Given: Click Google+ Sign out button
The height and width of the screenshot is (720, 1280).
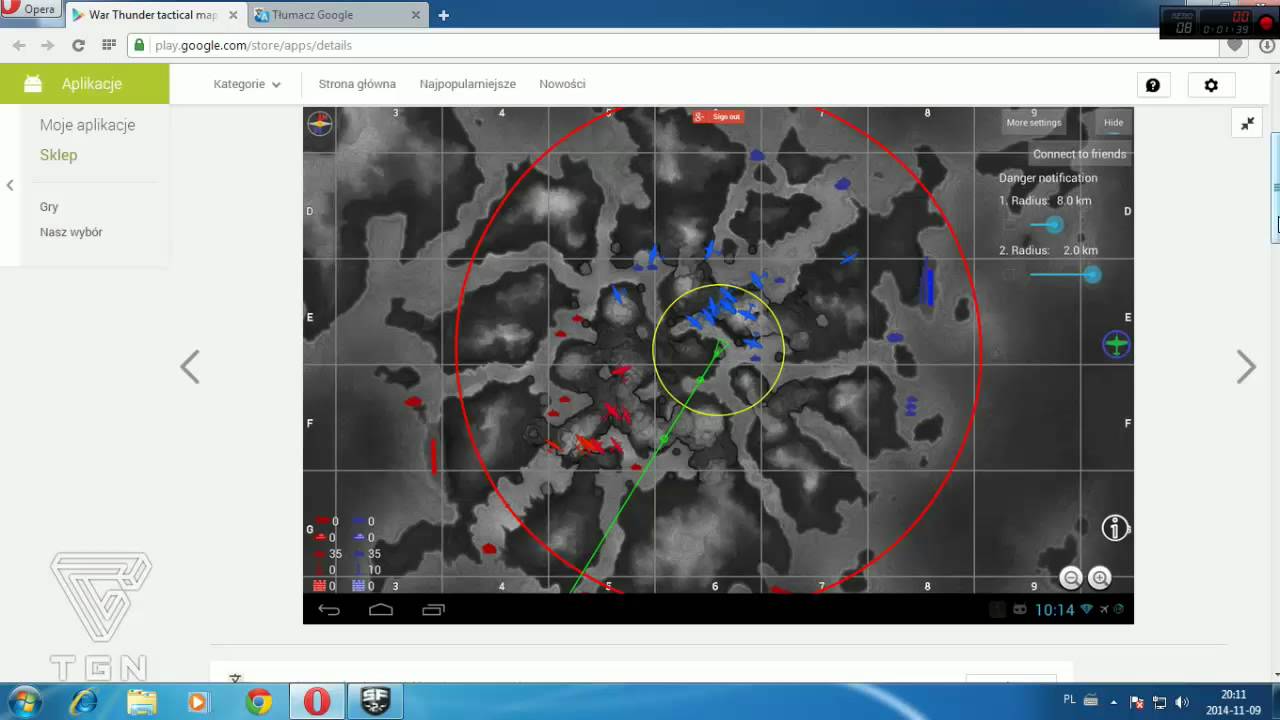Looking at the screenshot, I should [x=717, y=117].
